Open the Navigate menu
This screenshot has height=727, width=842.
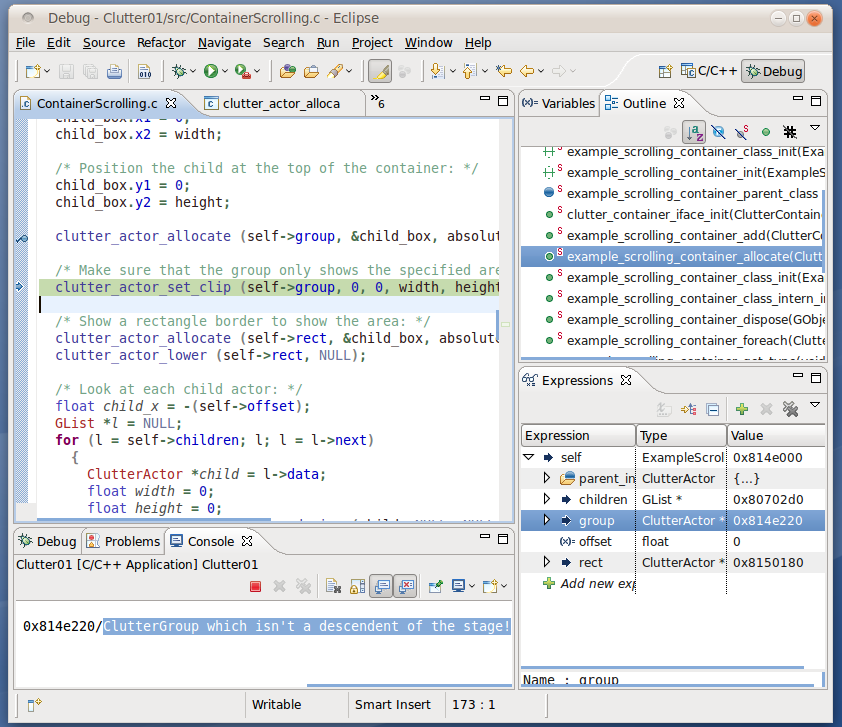pos(224,42)
